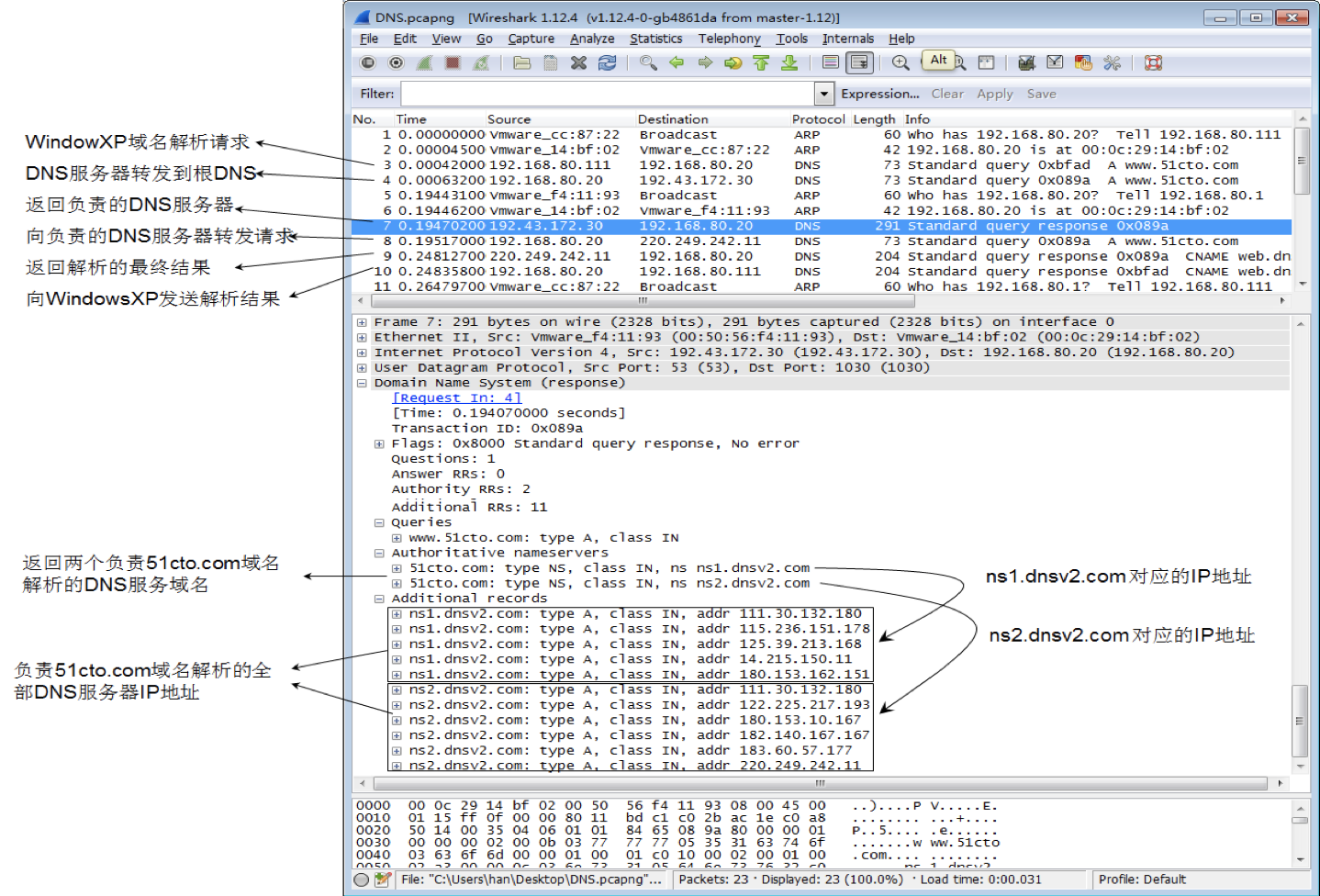1320x896 pixels.
Task: Open the Capture menu
Action: point(531,39)
